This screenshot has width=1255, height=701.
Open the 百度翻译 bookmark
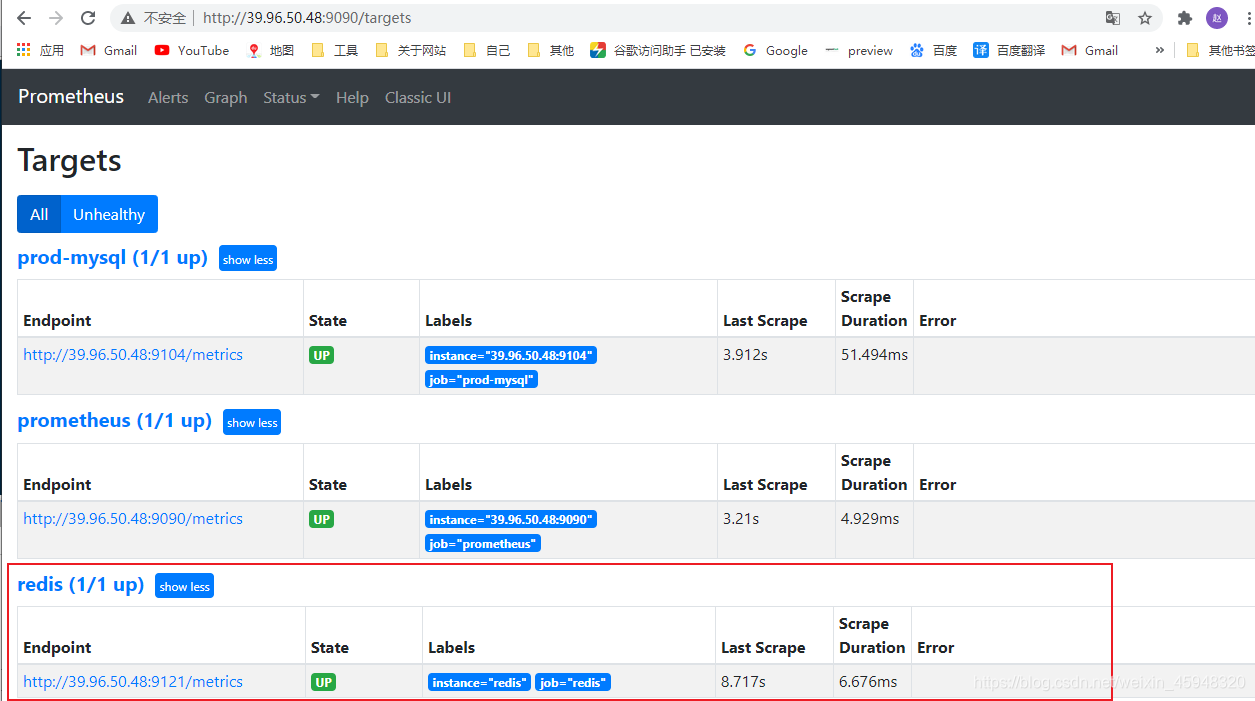pyautogui.click(x=1009, y=50)
